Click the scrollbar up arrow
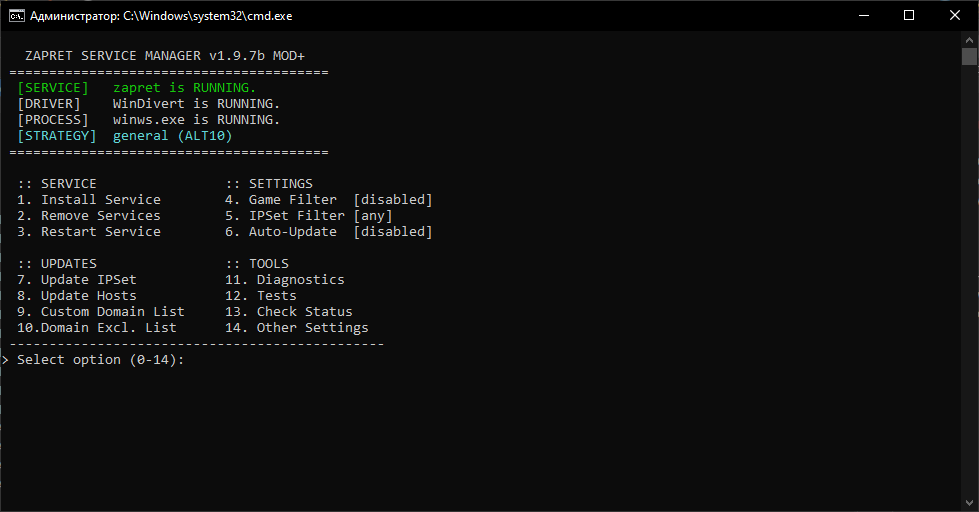 (x=969, y=38)
